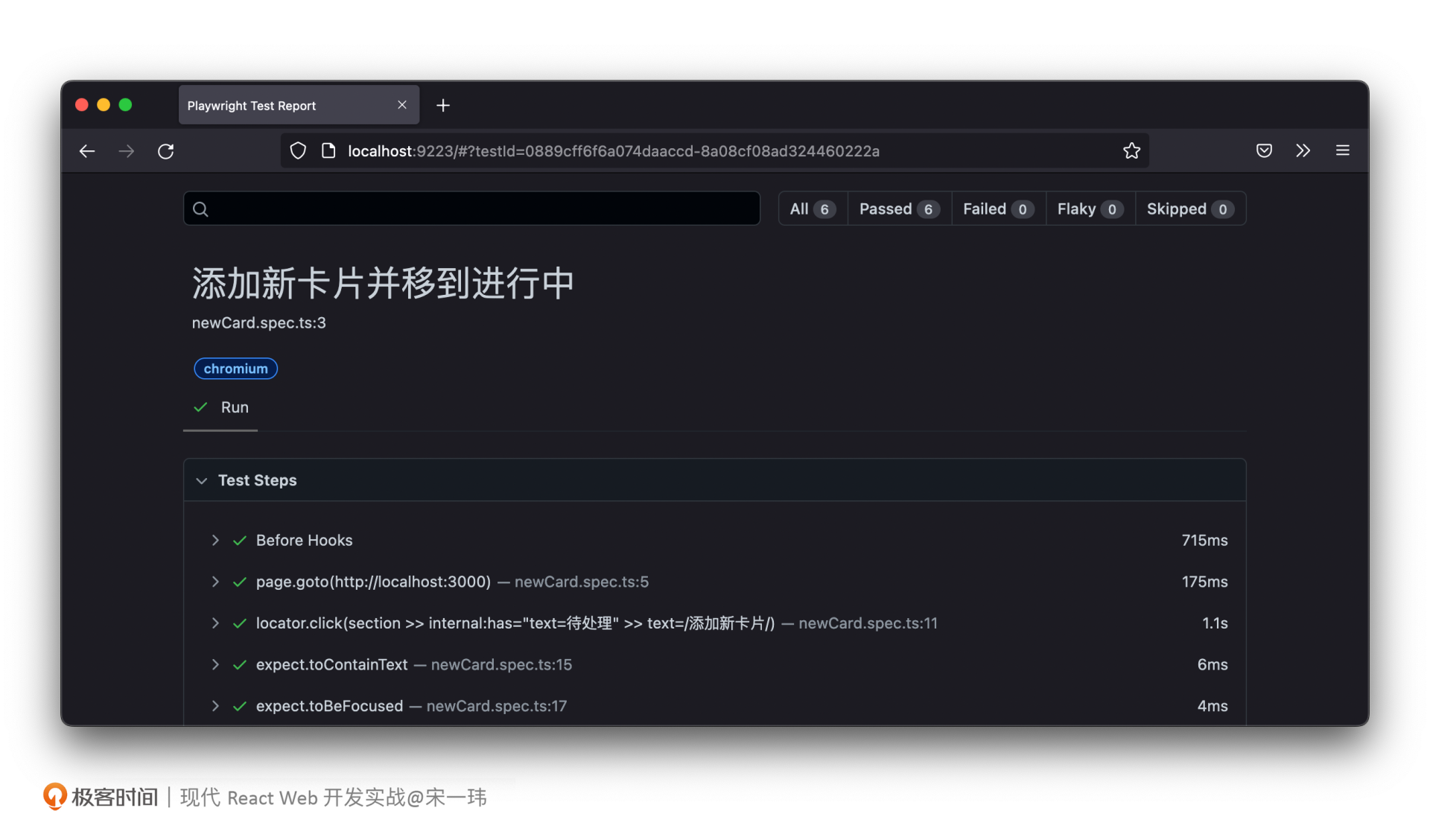Click the chromium project label
The width and height of the screenshot is (1430, 840).
[235, 369]
